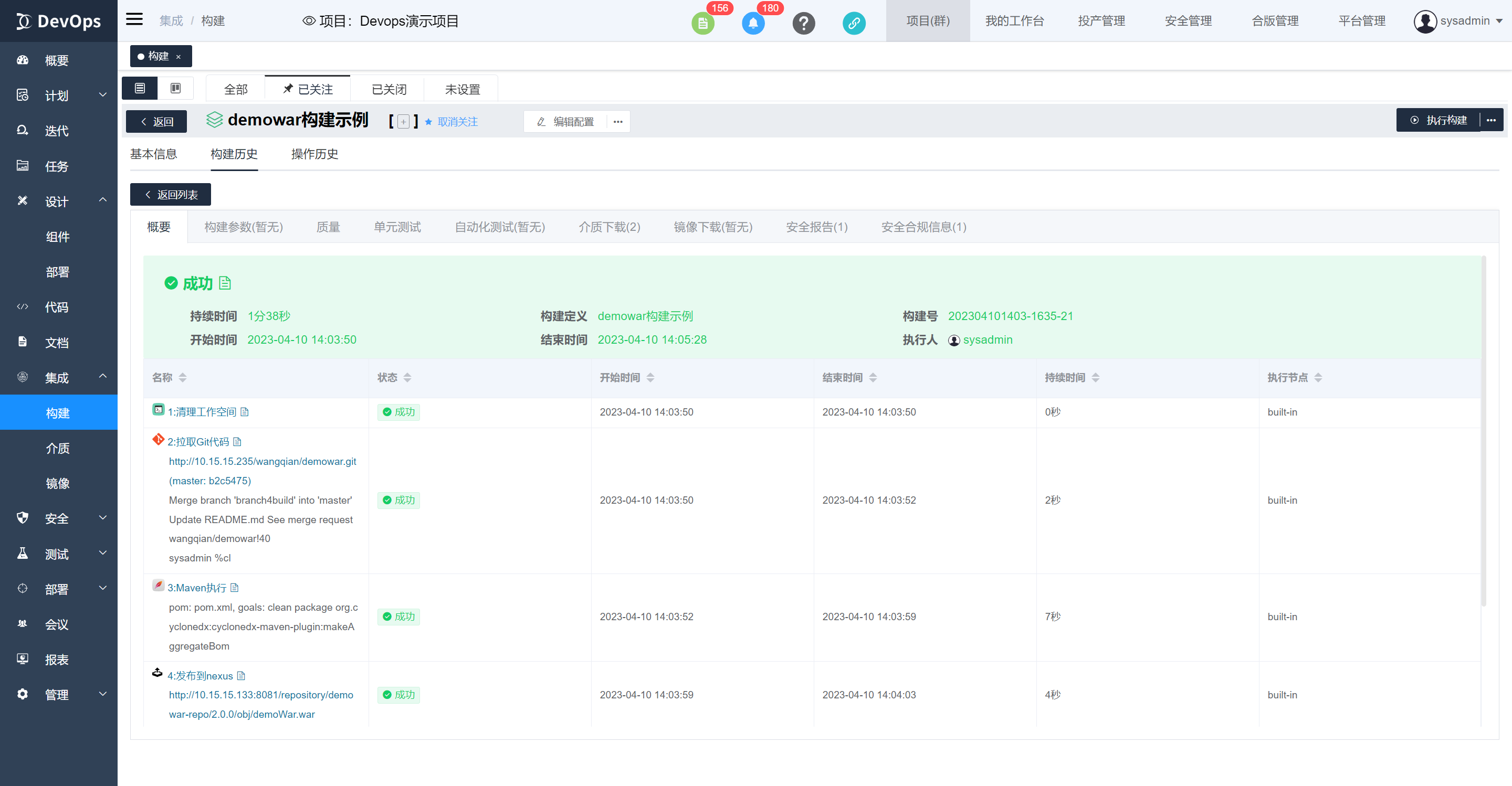Open the demowar.git repository link

262,462
